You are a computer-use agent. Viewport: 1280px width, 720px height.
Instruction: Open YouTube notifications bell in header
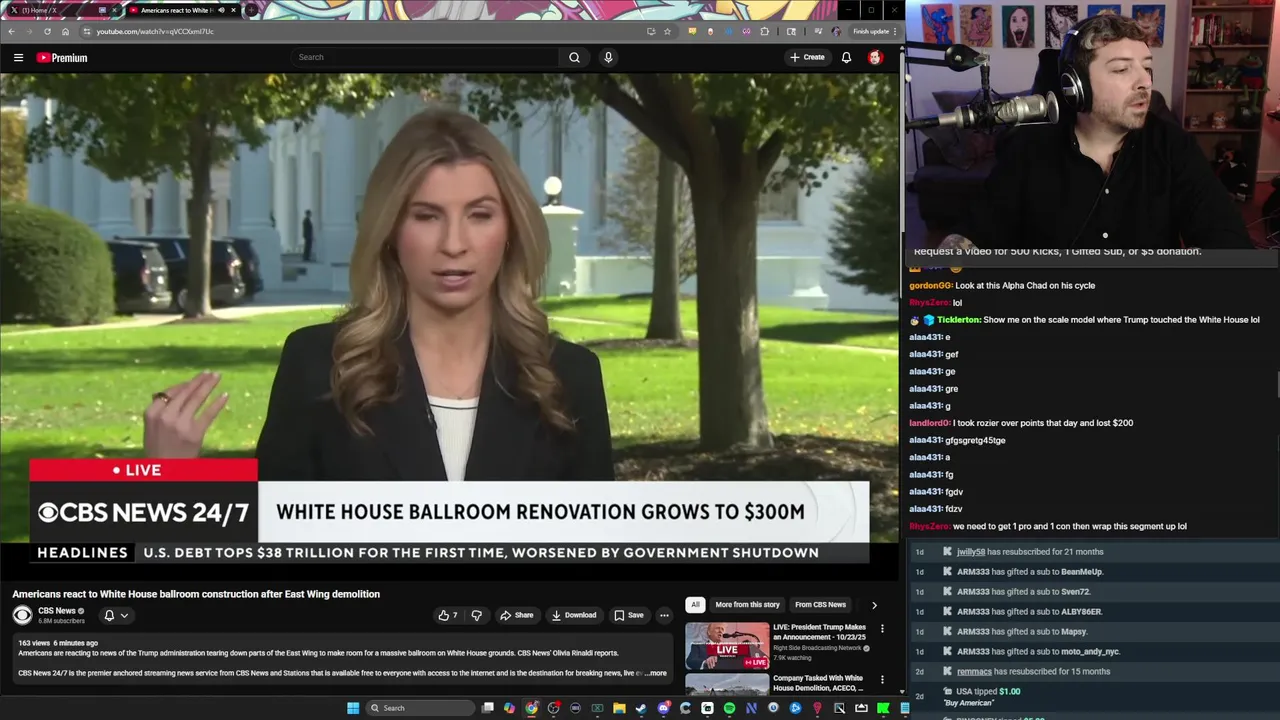click(846, 57)
